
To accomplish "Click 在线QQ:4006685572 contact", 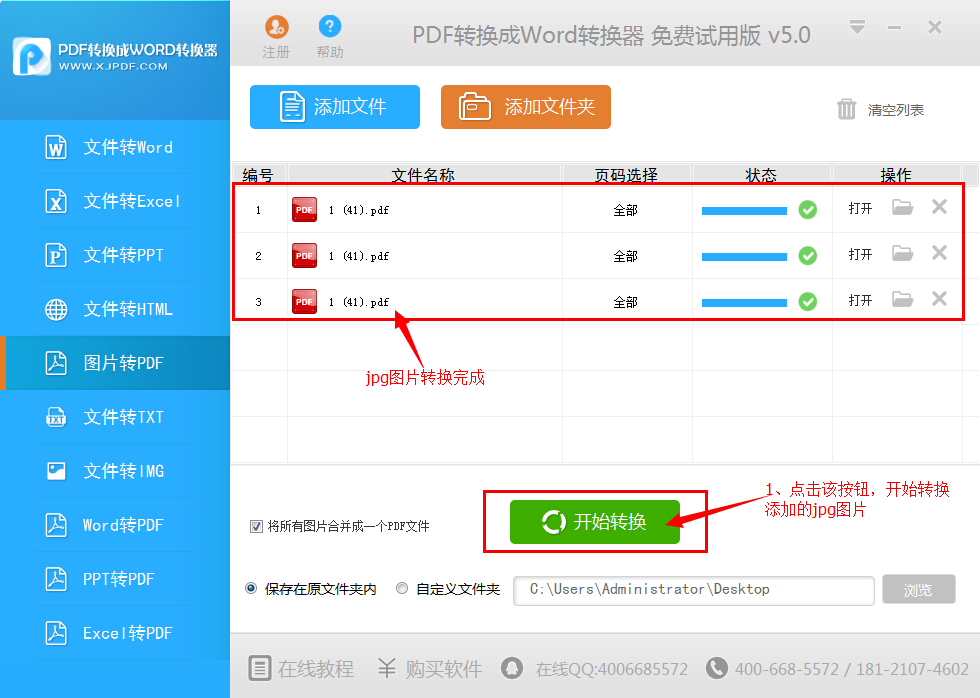I will [594, 669].
